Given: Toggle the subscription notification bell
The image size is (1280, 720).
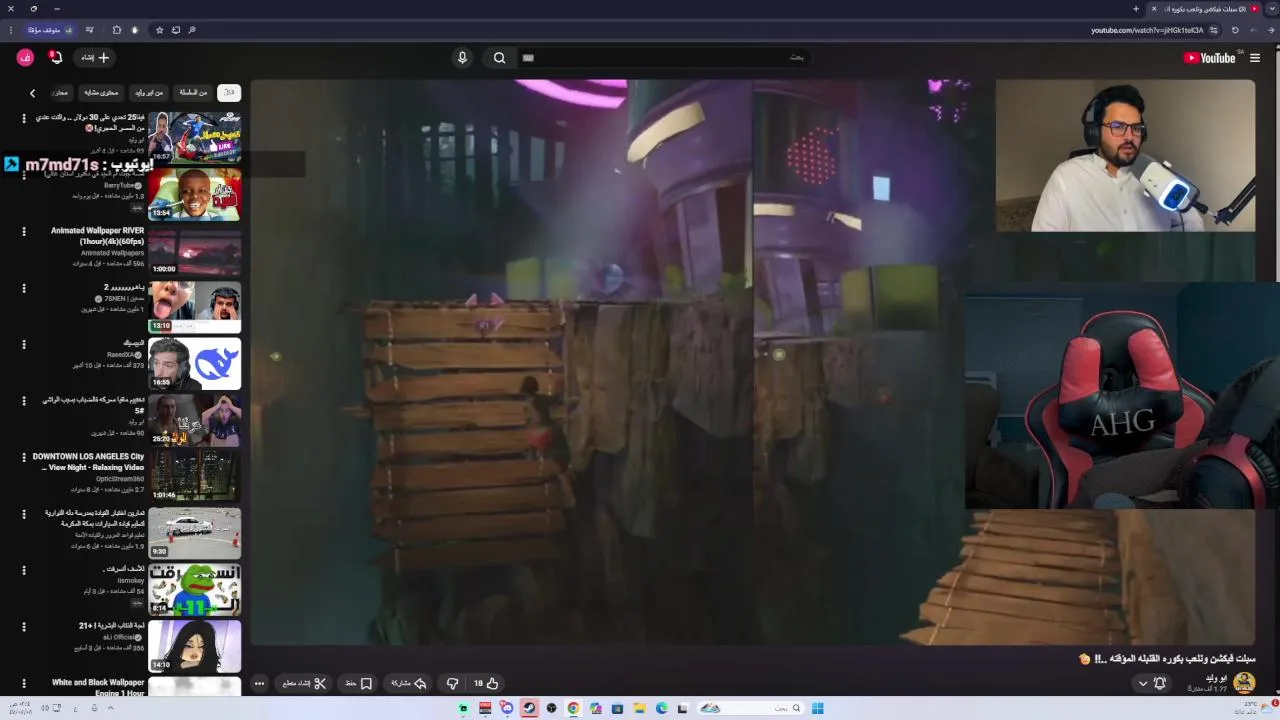Looking at the screenshot, I should 1160,683.
